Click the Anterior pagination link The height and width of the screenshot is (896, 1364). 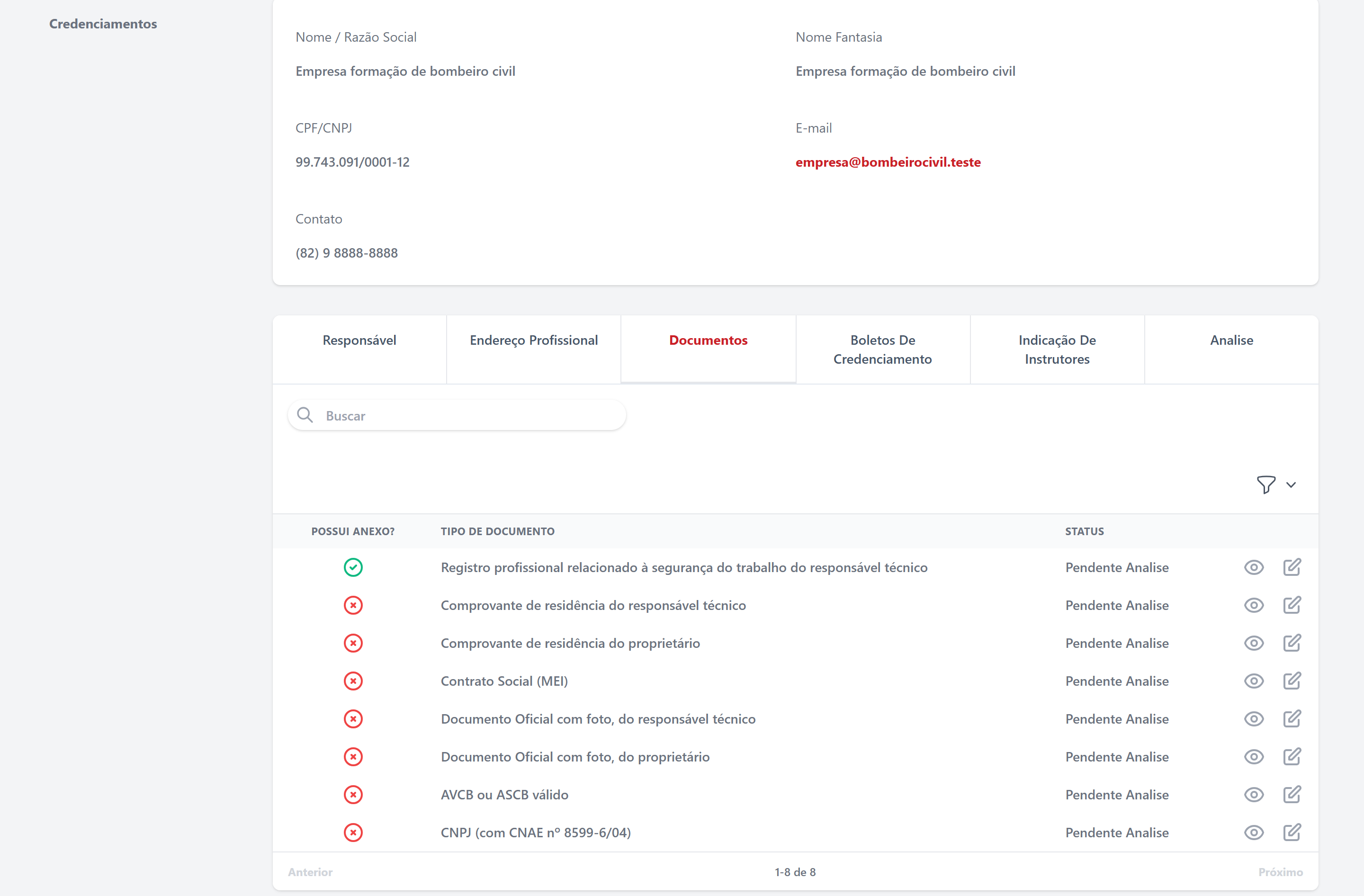(x=310, y=872)
